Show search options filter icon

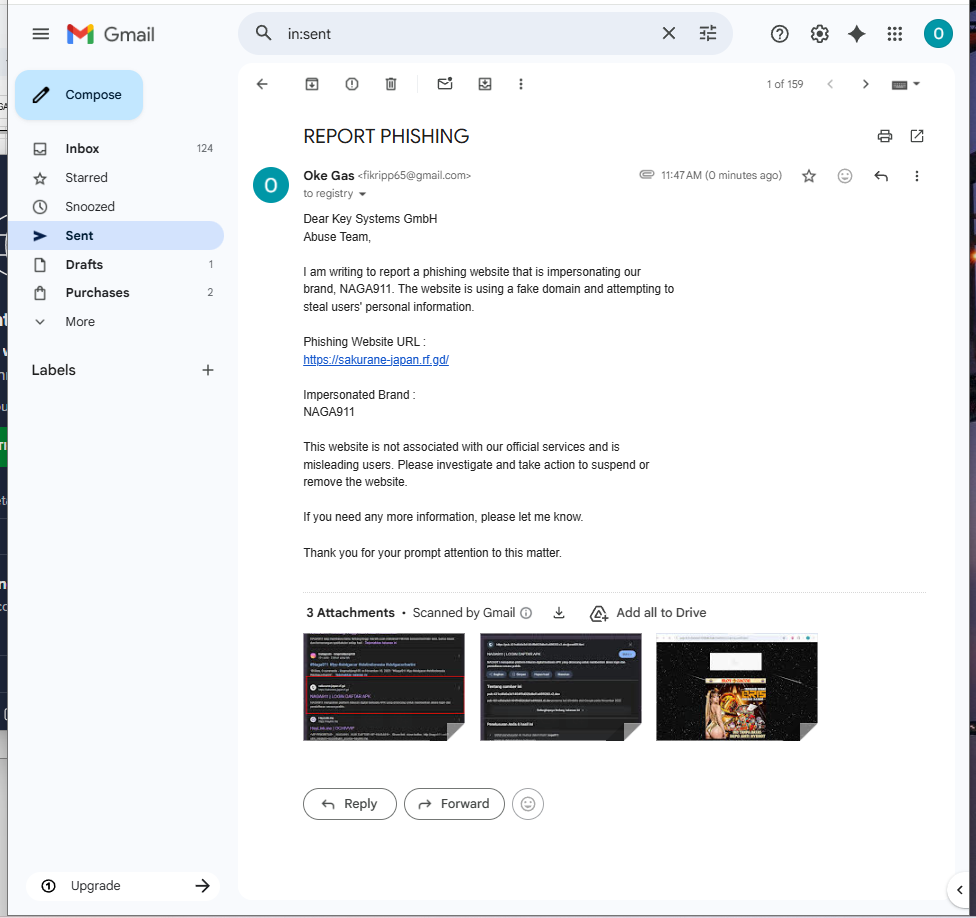[x=708, y=33]
